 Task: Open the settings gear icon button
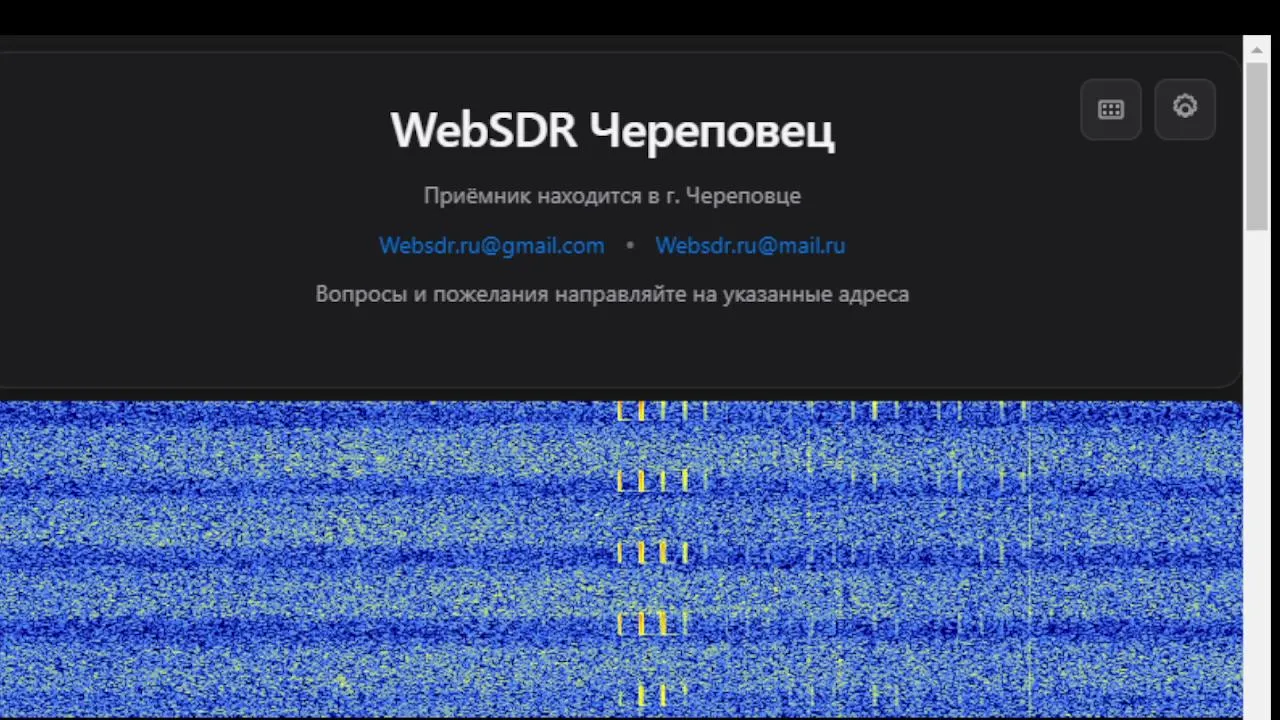point(1185,109)
